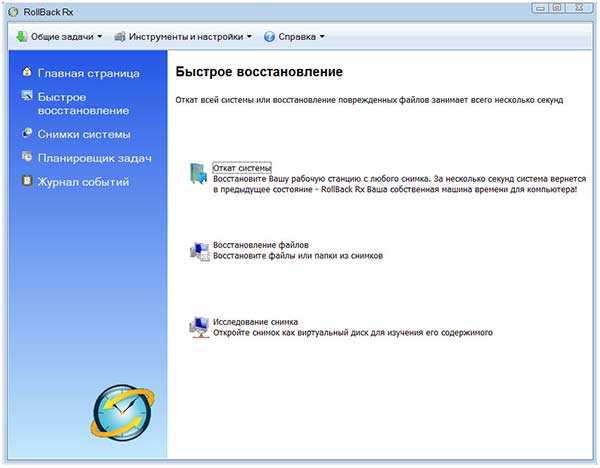600x468 pixels.
Task: Click the Откат системы link
Action: (x=242, y=168)
